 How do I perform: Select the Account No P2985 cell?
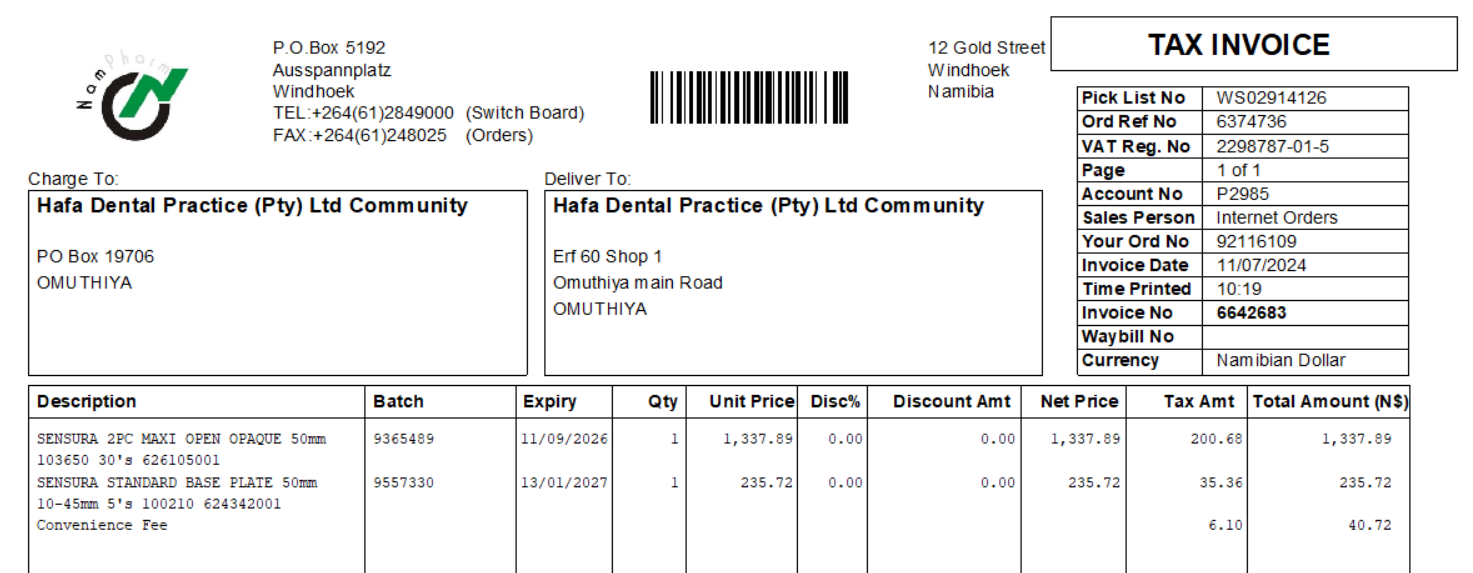click(x=1305, y=194)
